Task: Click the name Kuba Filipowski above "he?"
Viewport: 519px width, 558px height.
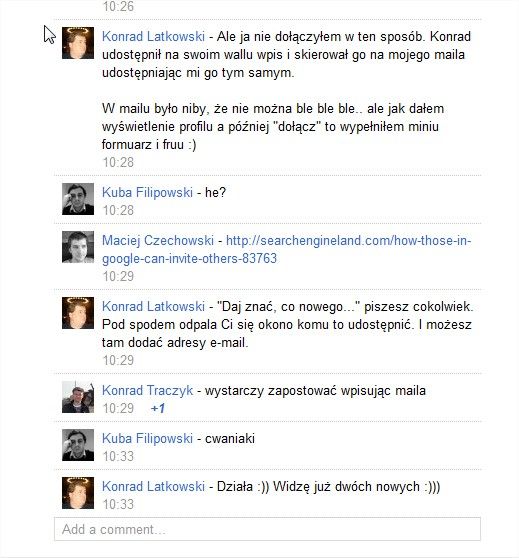Action: pos(147,192)
